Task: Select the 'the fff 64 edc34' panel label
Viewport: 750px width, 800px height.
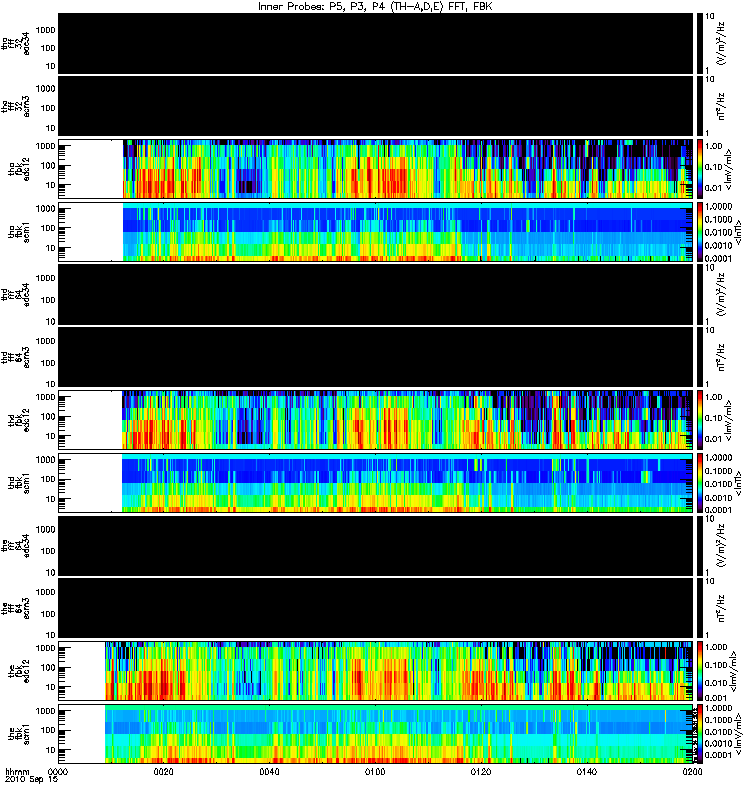Action: pyautogui.click(x=16, y=546)
